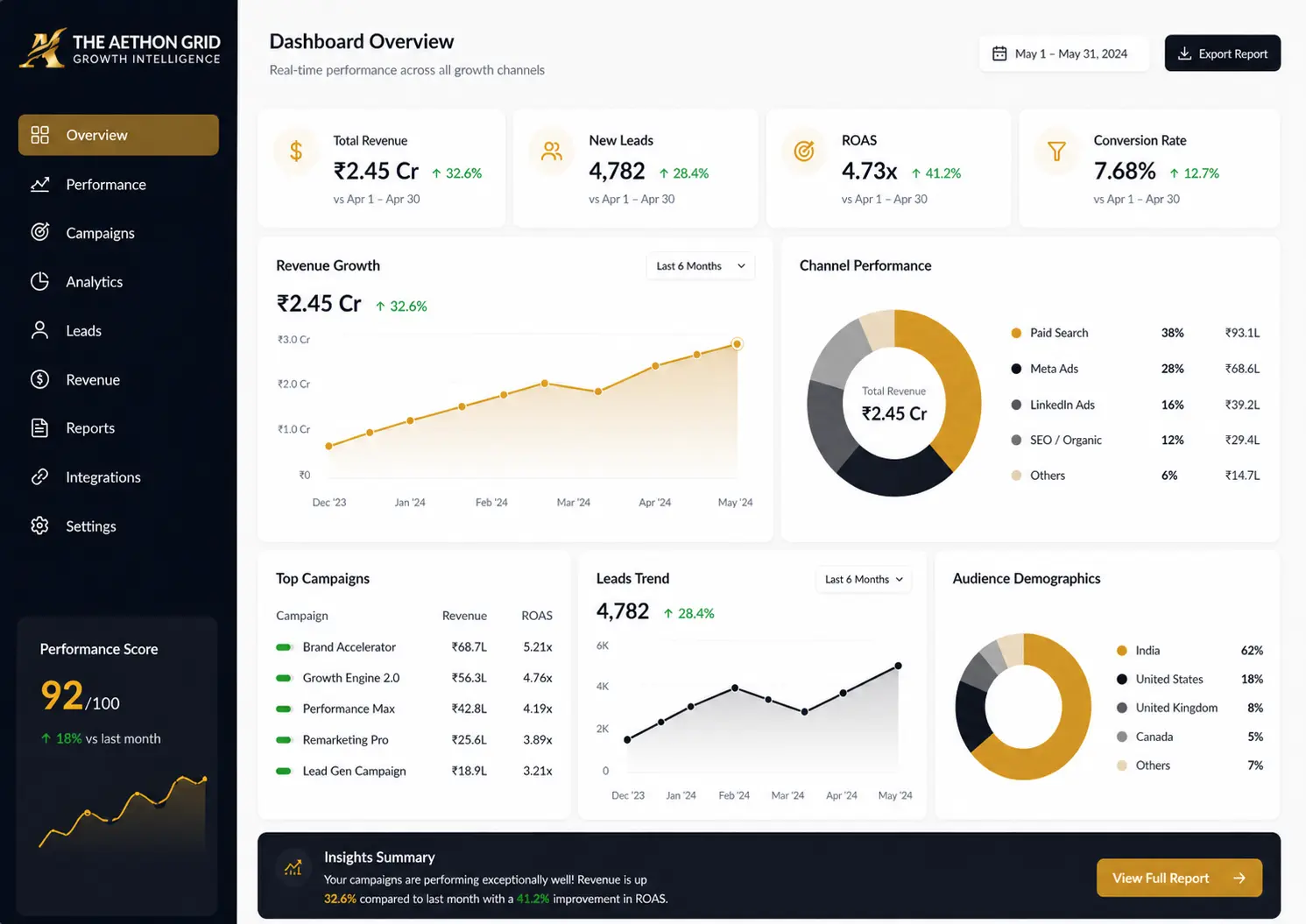
Task: Click the Export Report button
Action: point(1223,53)
